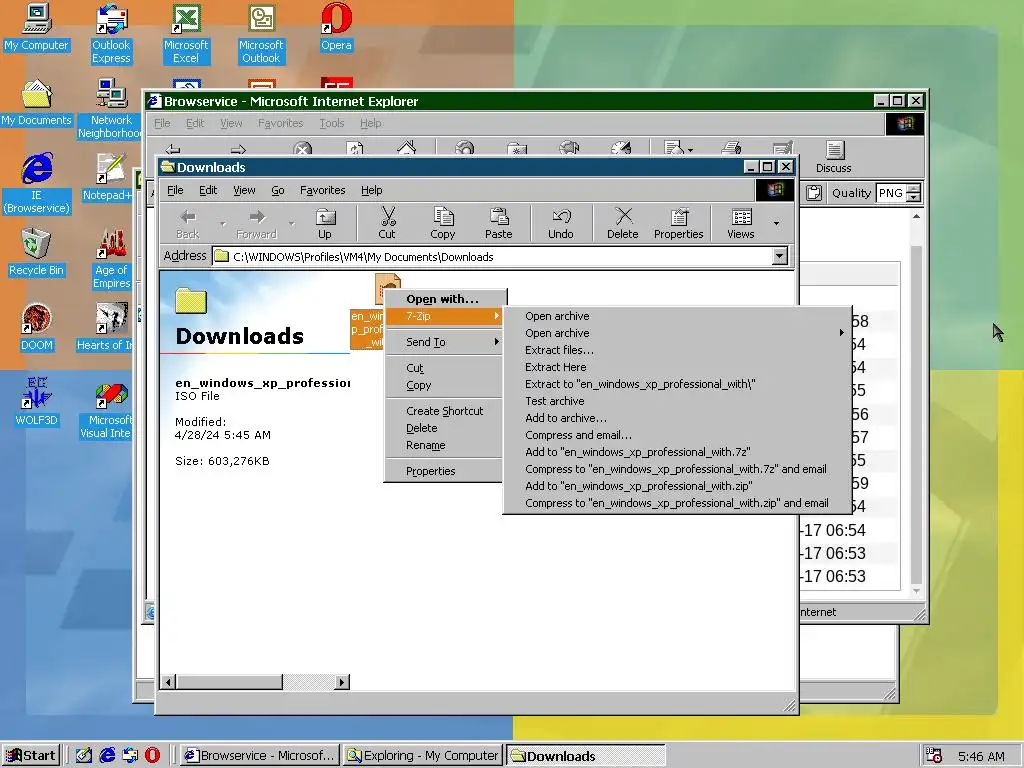Open Microsoft Outlook desktop shortcut

pos(261,34)
